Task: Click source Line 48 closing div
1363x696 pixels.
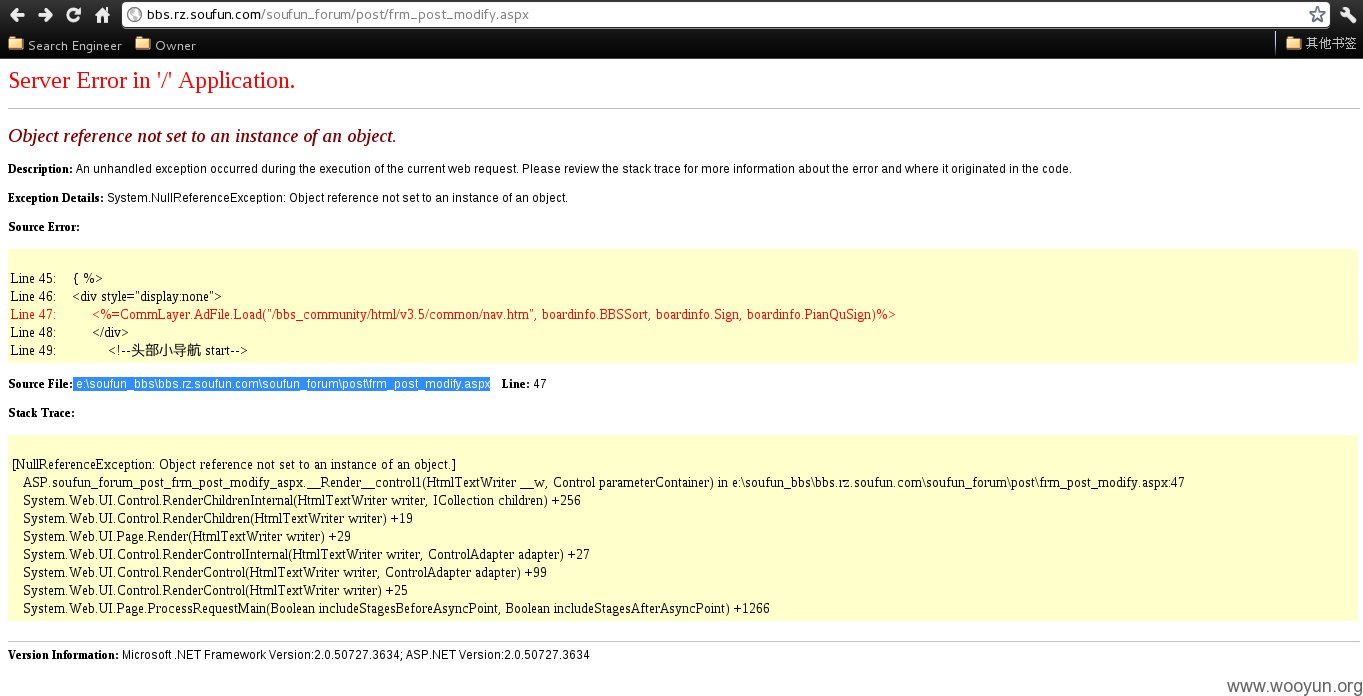Action: click(70, 333)
